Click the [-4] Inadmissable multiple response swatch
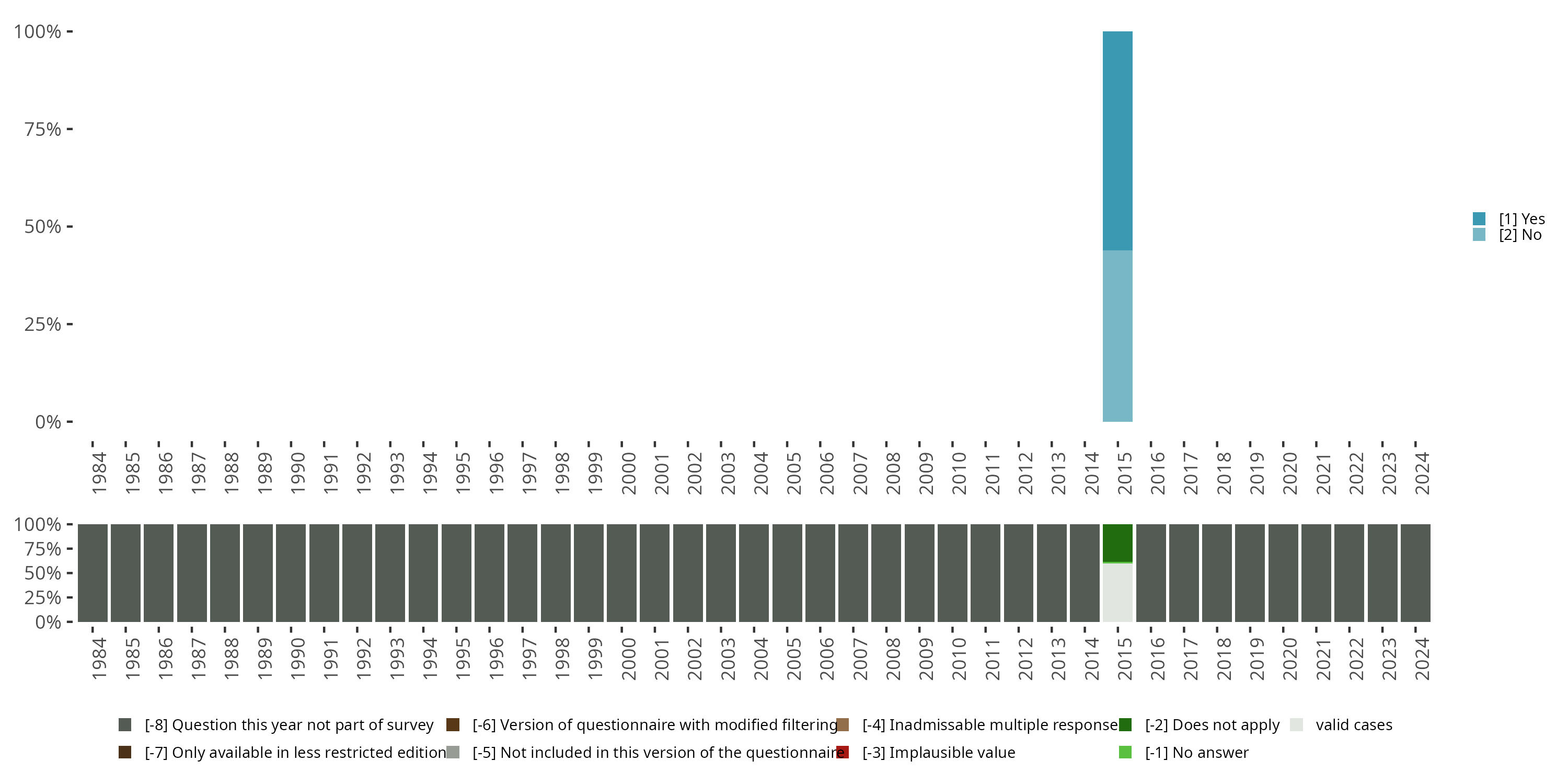 pyautogui.click(x=843, y=724)
